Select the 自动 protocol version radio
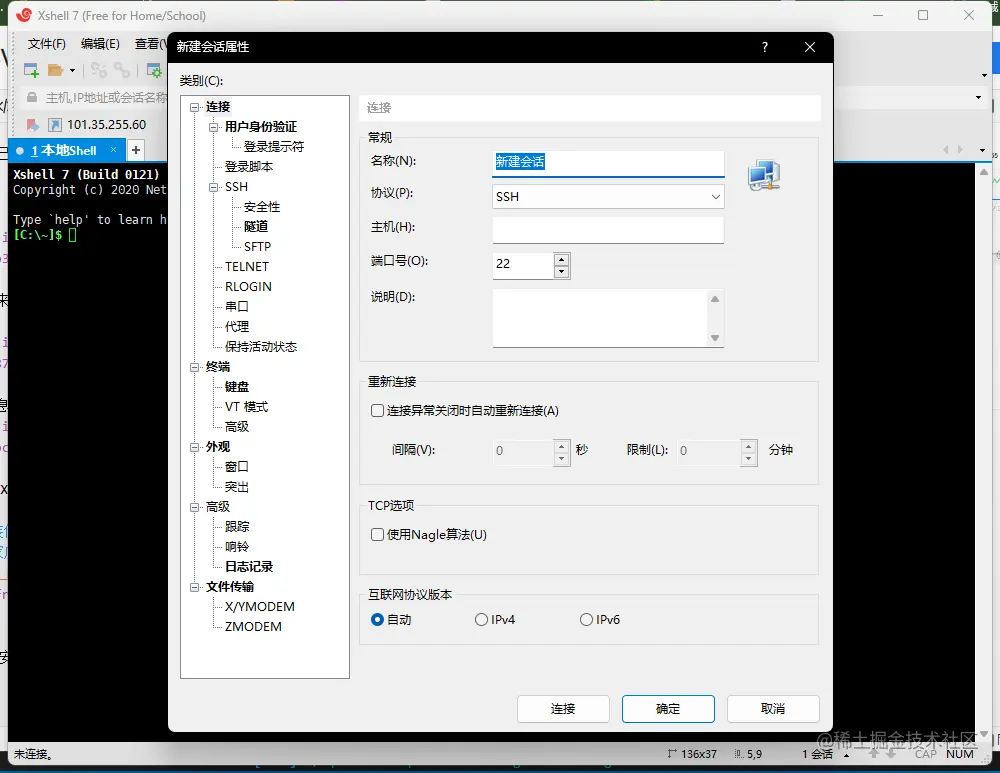This screenshot has height=773, width=1000. click(378, 619)
